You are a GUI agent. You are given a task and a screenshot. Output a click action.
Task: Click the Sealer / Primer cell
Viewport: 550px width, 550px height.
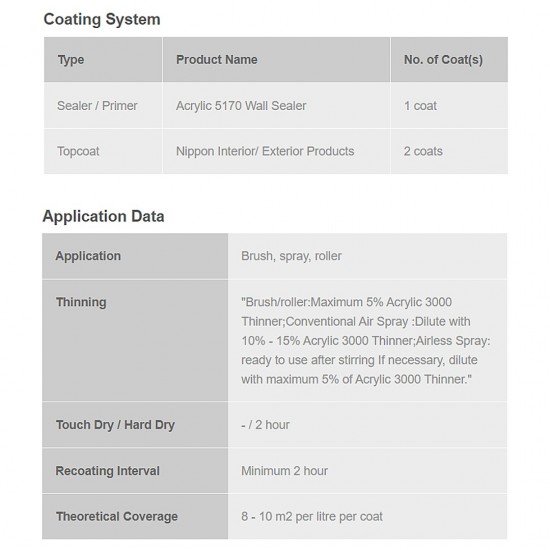pyautogui.click(x=97, y=106)
